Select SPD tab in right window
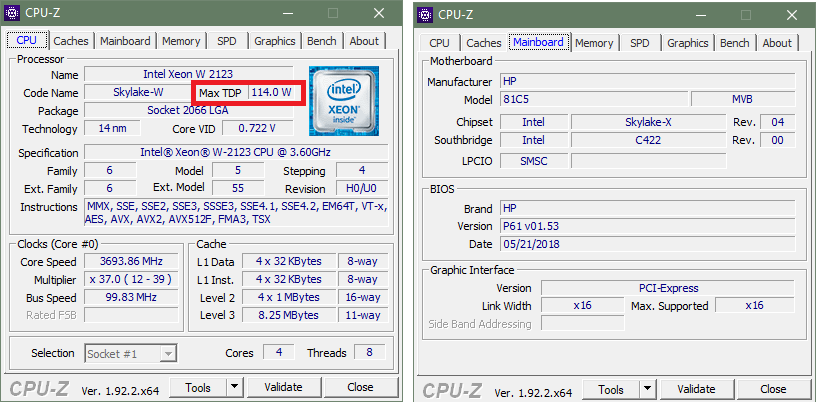817x402 pixels. coord(640,43)
